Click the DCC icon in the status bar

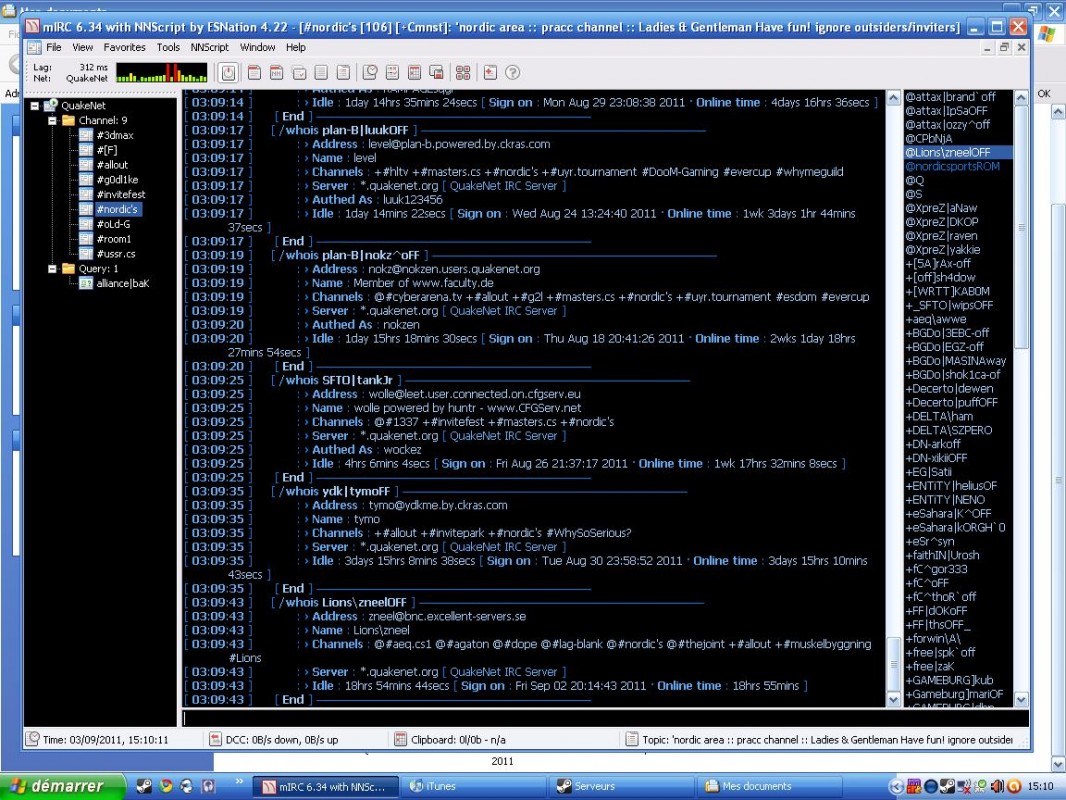point(217,740)
